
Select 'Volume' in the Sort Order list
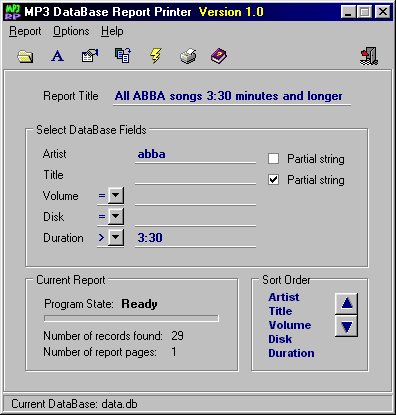coord(290,325)
